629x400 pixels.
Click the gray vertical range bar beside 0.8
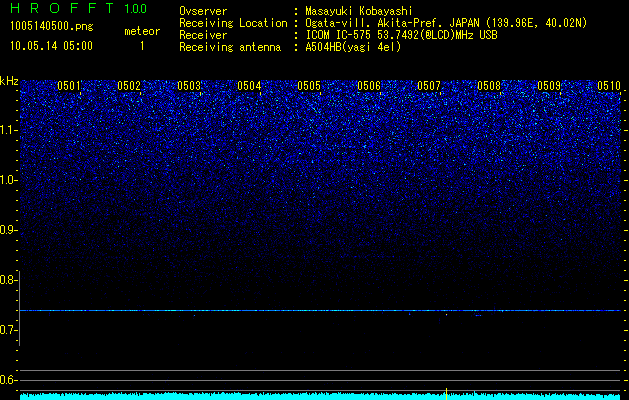(x=20, y=308)
